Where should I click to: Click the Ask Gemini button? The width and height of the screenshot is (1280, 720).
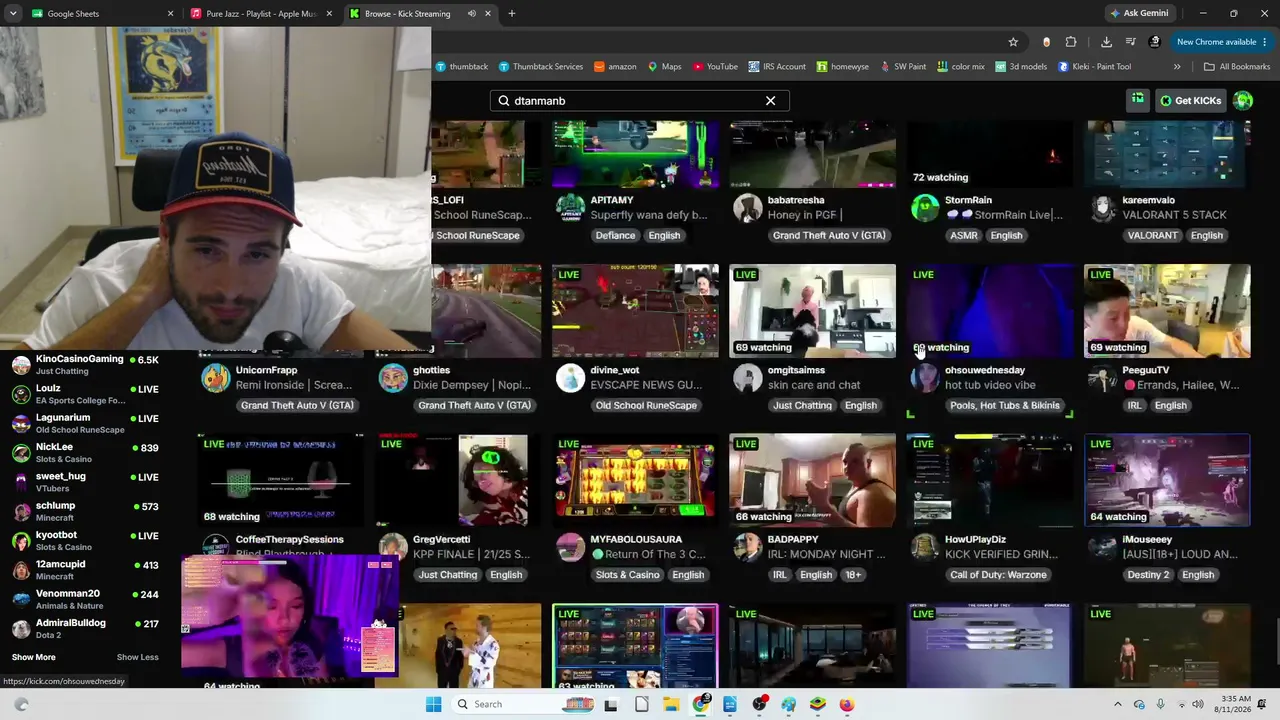tap(1138, 14)
